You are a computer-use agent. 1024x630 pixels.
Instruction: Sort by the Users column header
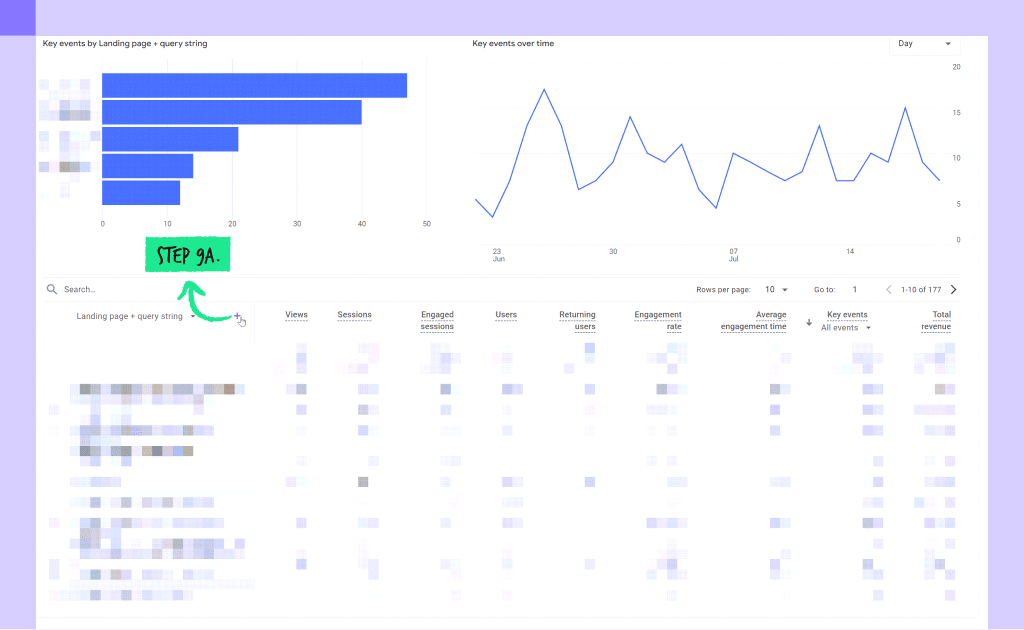click(x=505, y=315)
